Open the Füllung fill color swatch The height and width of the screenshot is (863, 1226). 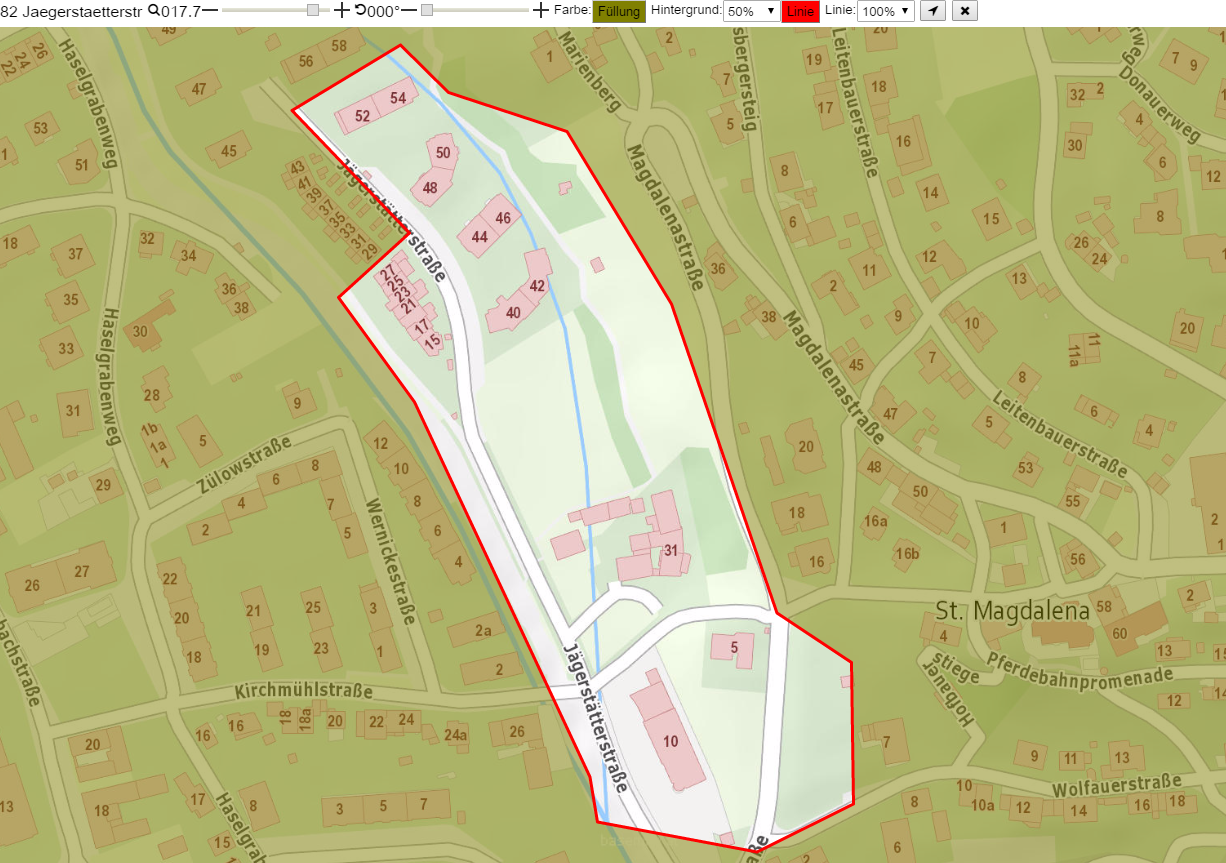coord(619,11)
